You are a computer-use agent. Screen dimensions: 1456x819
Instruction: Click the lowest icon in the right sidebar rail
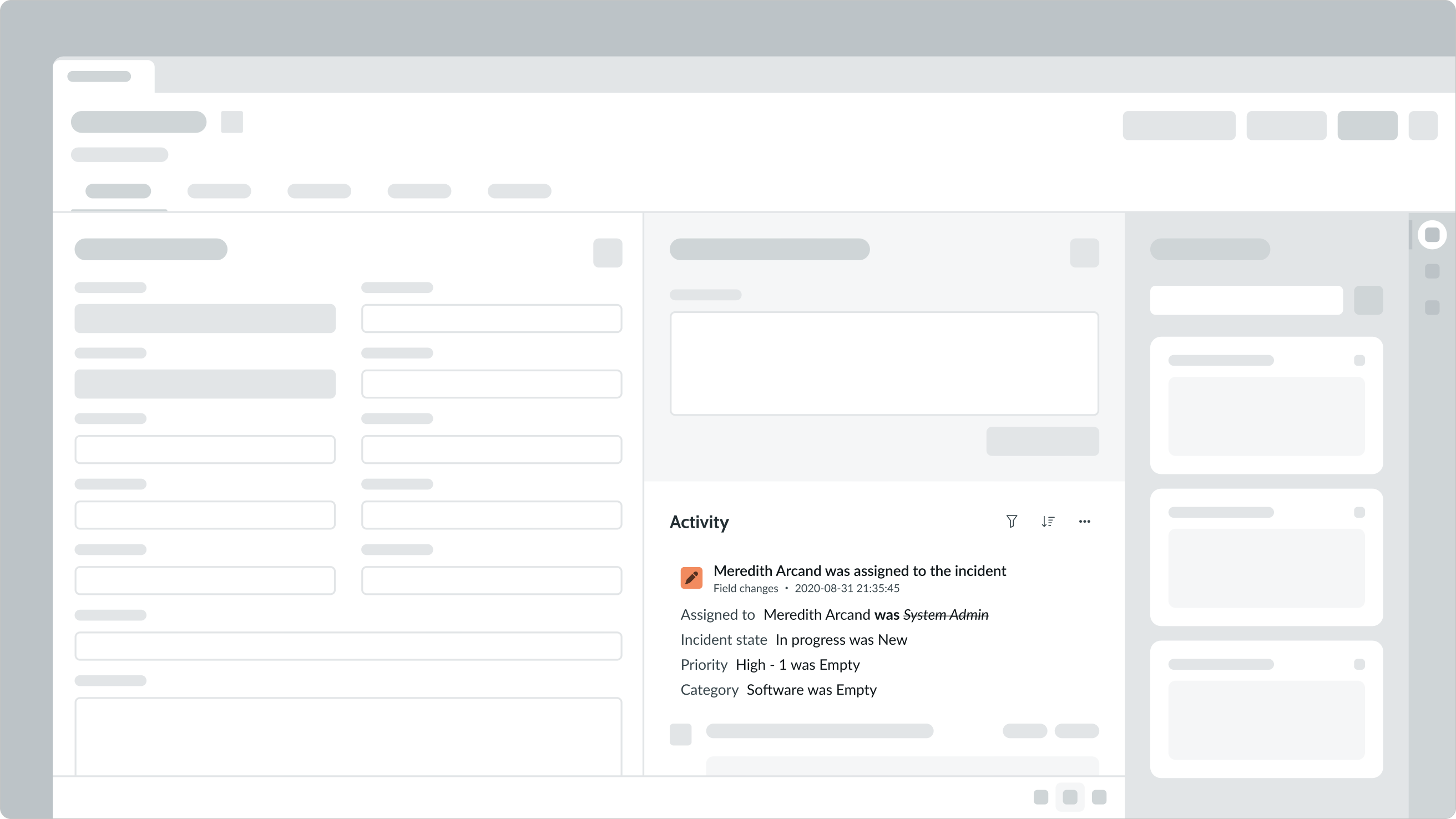point(1432,307)
